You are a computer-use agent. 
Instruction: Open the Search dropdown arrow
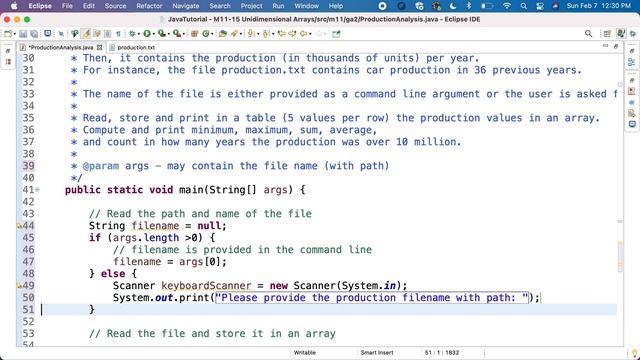pyautogui.click(x=240, y=34)
